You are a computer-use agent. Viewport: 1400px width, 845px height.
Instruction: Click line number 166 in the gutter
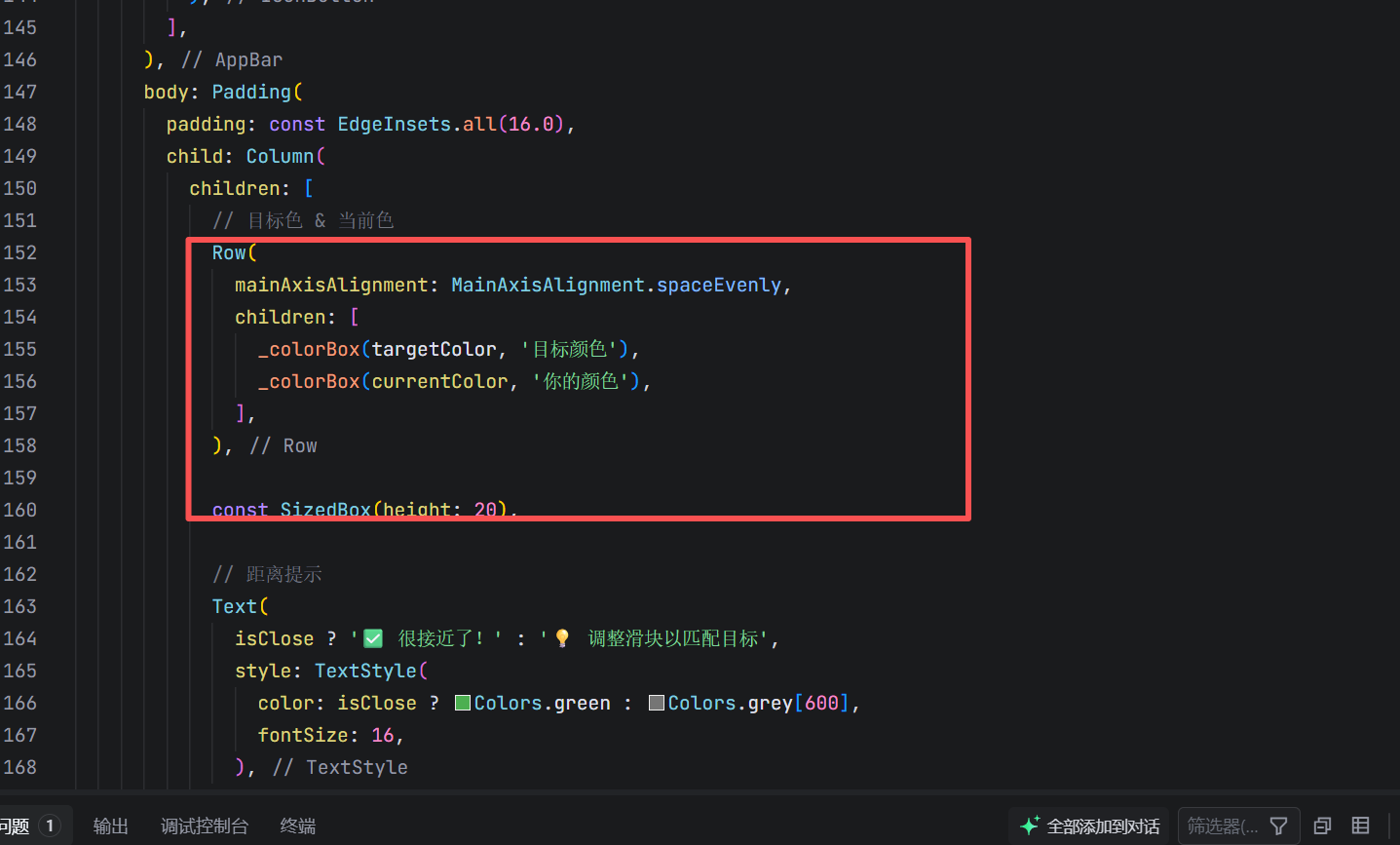[x=19, y=703]
